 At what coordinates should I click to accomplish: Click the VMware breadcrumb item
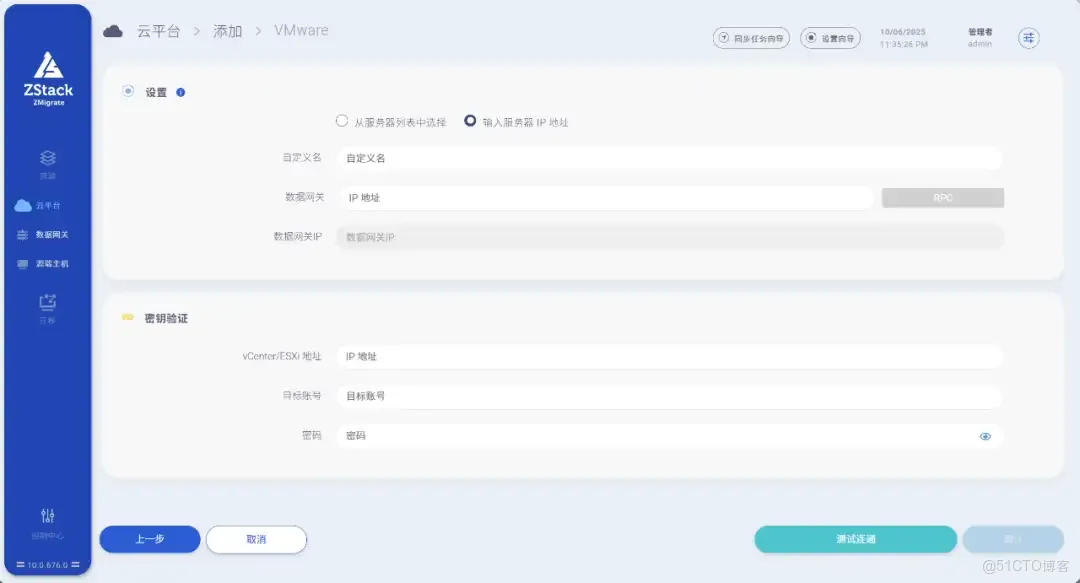click(299, 31)
